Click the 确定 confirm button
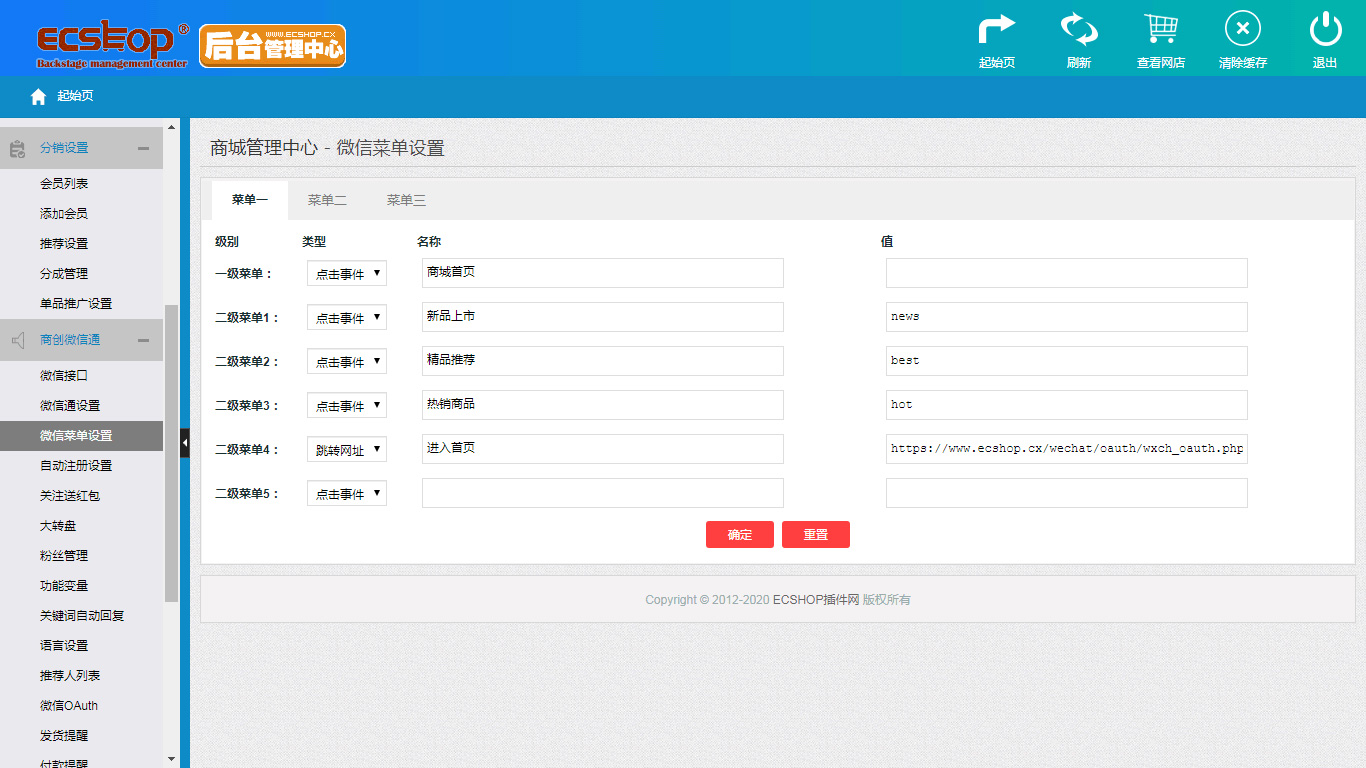Screen dimensions: 1366x768 pos(740,534)
